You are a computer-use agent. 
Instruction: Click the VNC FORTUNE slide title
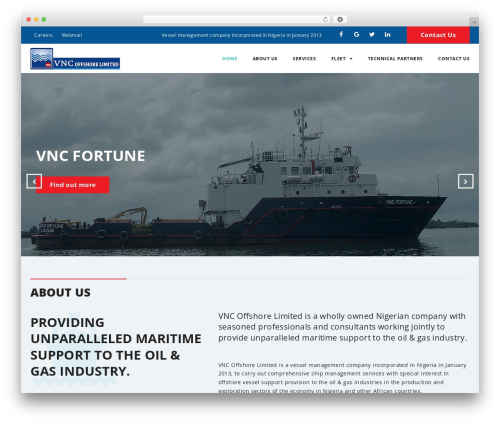[x=91, y=156]
